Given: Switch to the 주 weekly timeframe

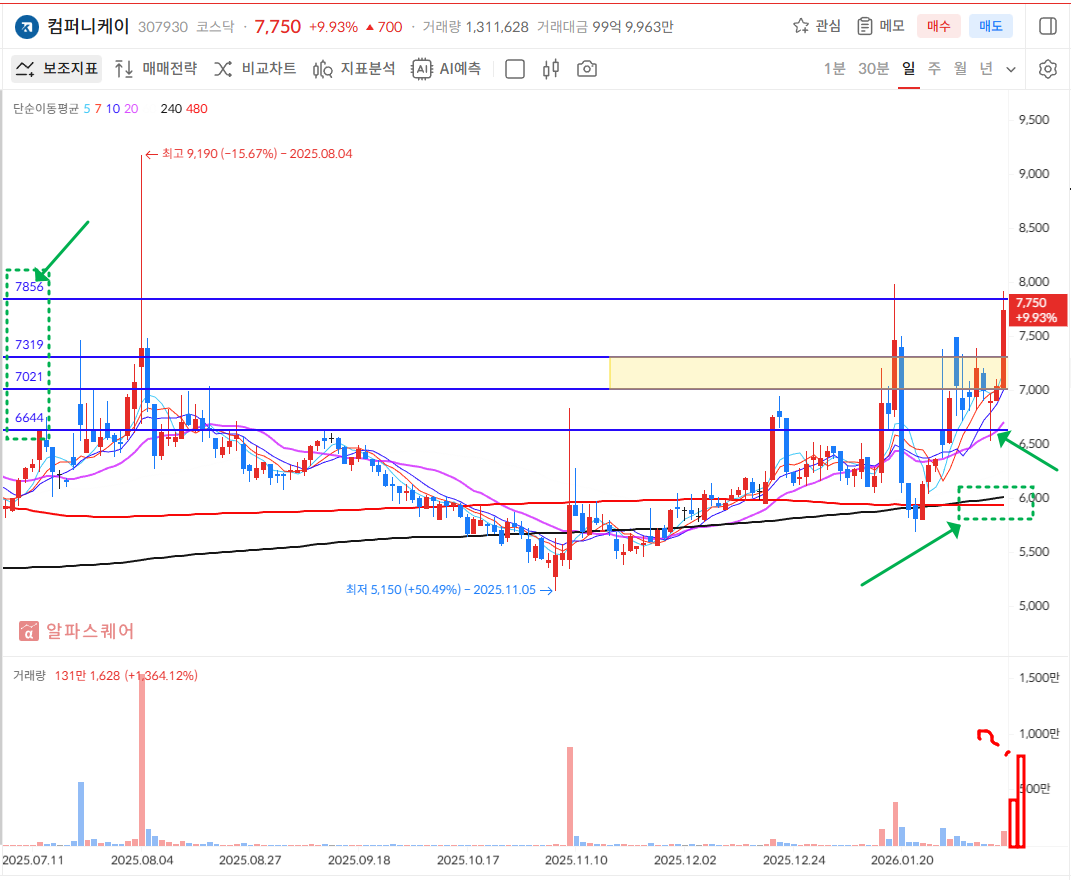Looking at the screenshot, I should [934, 69].
